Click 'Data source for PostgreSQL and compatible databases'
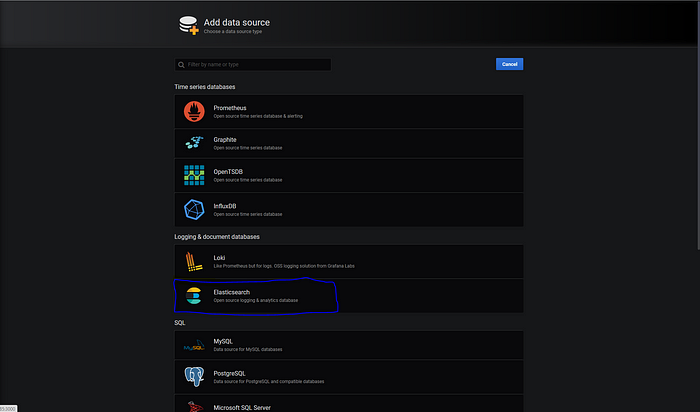700x412 pixels. pyautogui.click(x=269, y=382)
